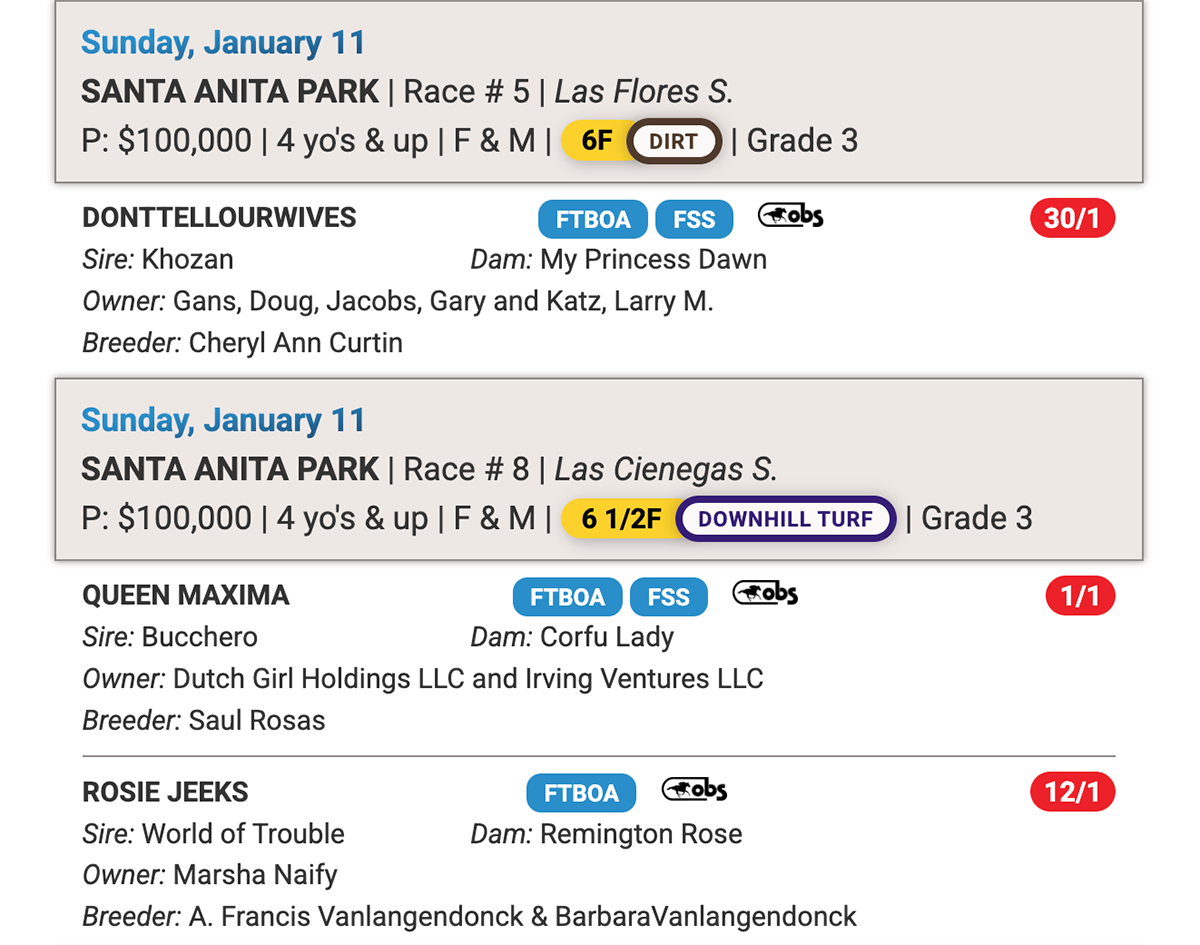Click the FTBOA badge for Queen Maxima
1200x945 pixels.
point(567,597)
